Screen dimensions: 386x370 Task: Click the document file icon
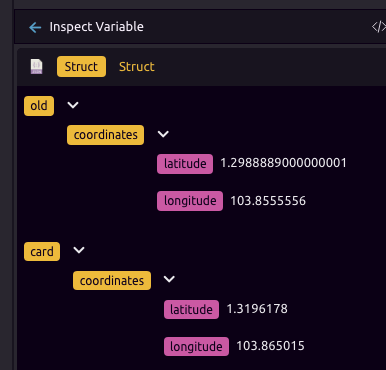(x=37, y=67)
